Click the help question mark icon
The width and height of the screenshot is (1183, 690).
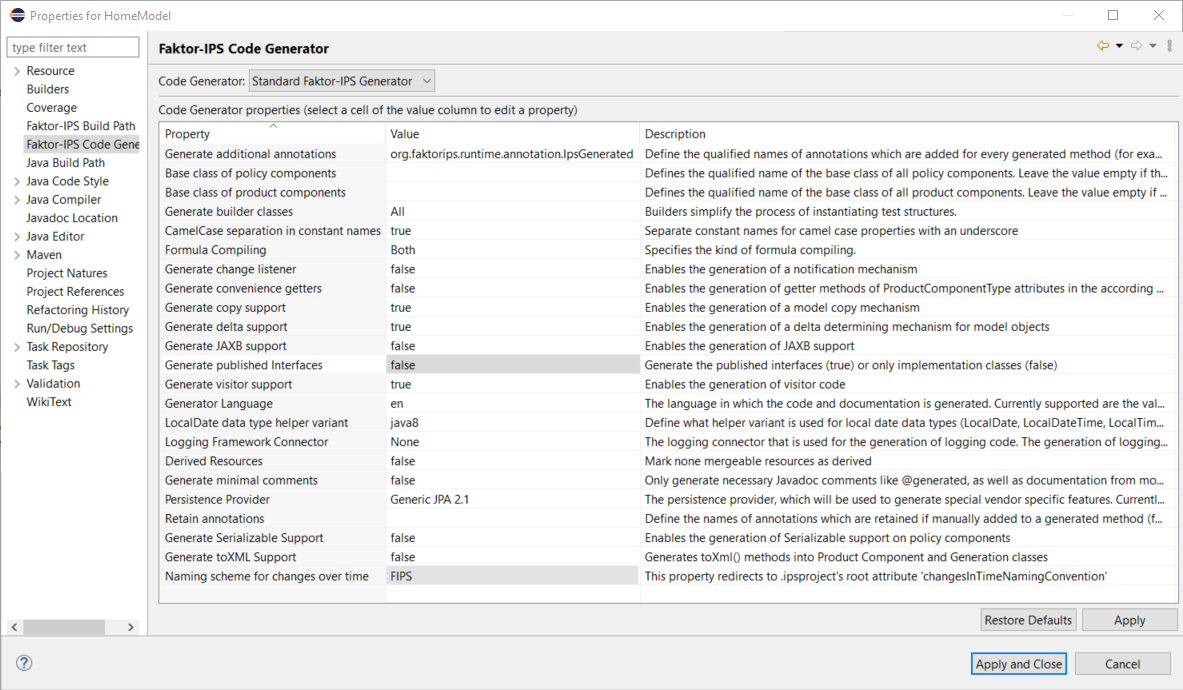click(x=24, y=663)
